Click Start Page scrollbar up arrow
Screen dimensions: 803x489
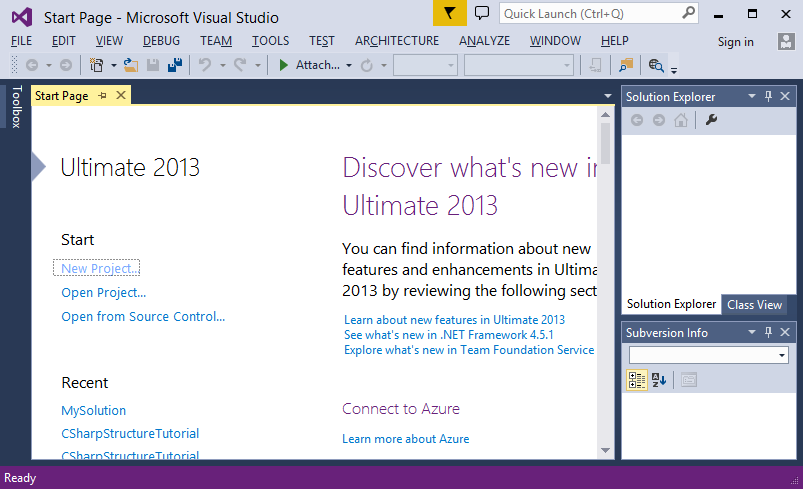605,115
